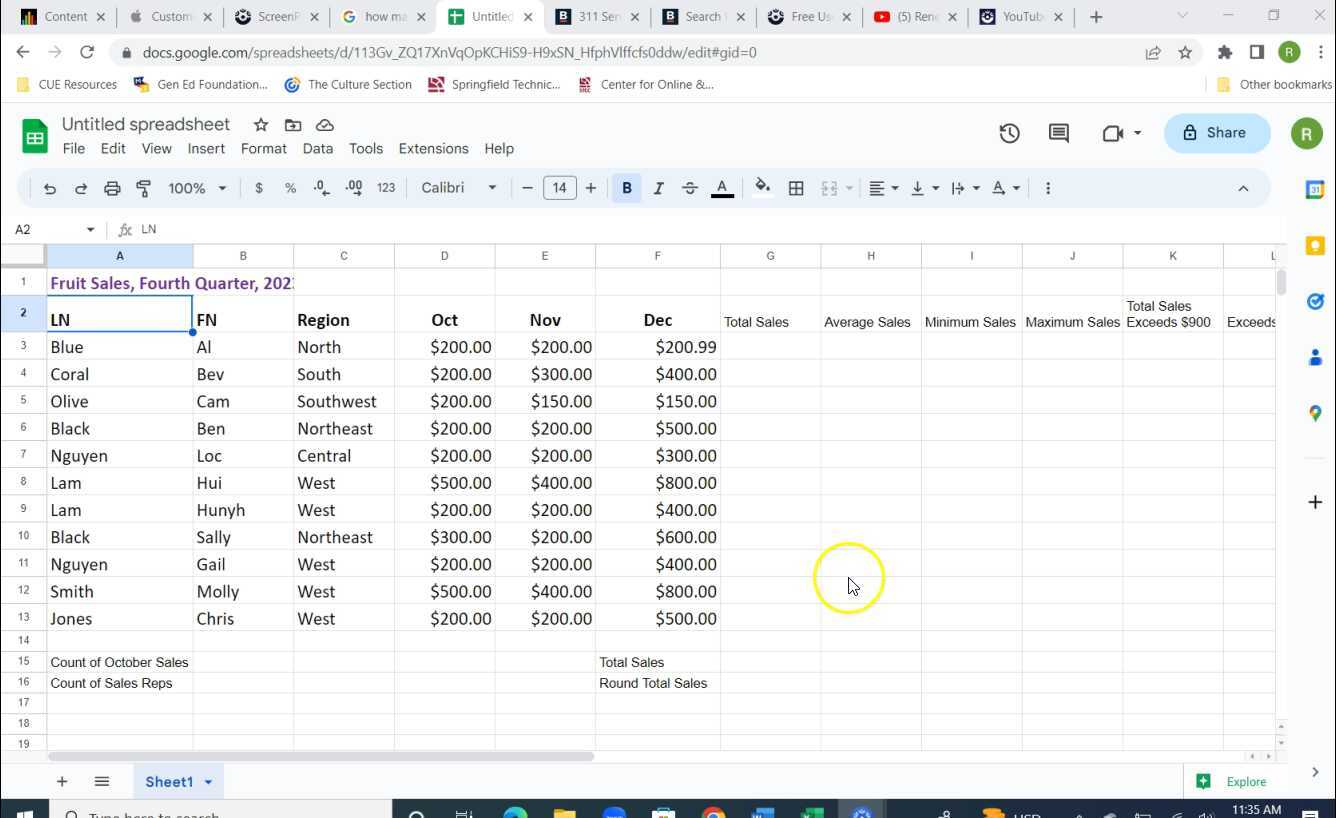Click the font size 14 field
The height and width of the screenshot is (818, 1336).
pyautogui.click(x=559, y=188)
